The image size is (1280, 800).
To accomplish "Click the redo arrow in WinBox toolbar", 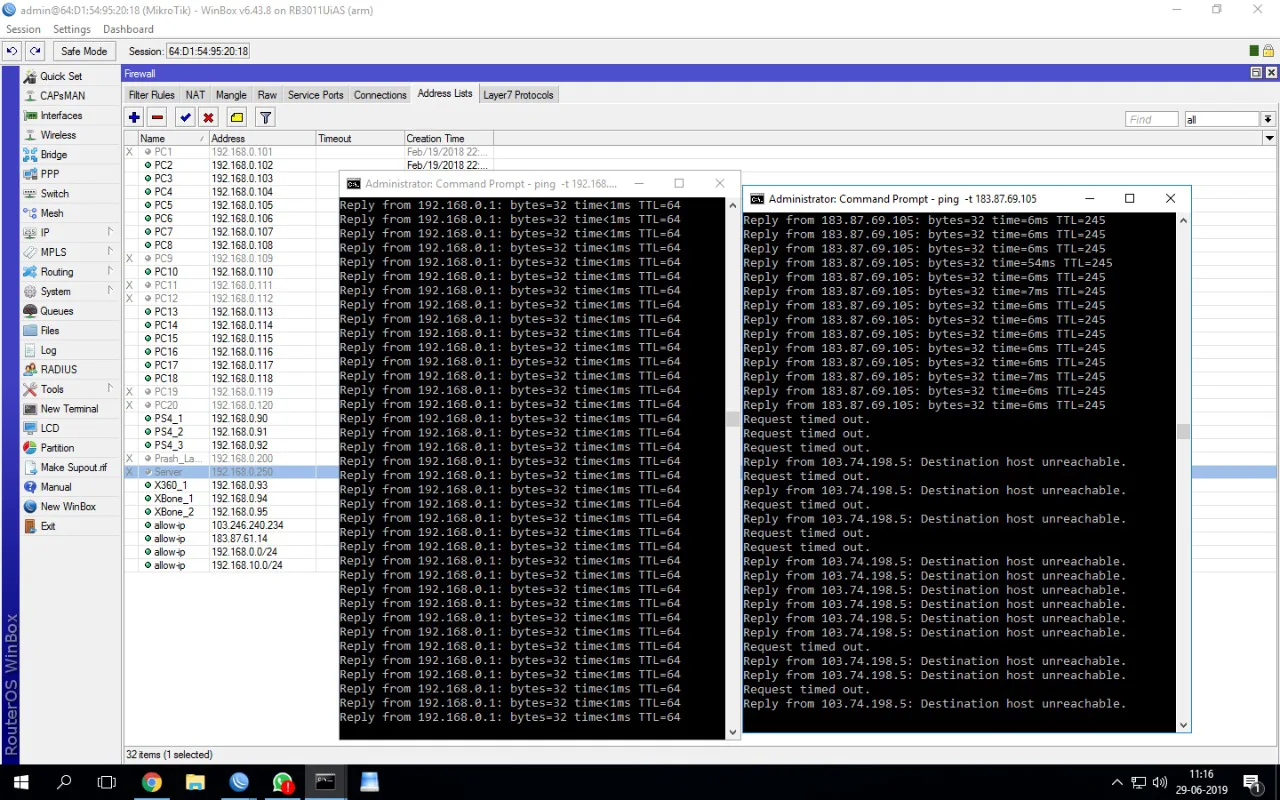I will coord(36,51).
